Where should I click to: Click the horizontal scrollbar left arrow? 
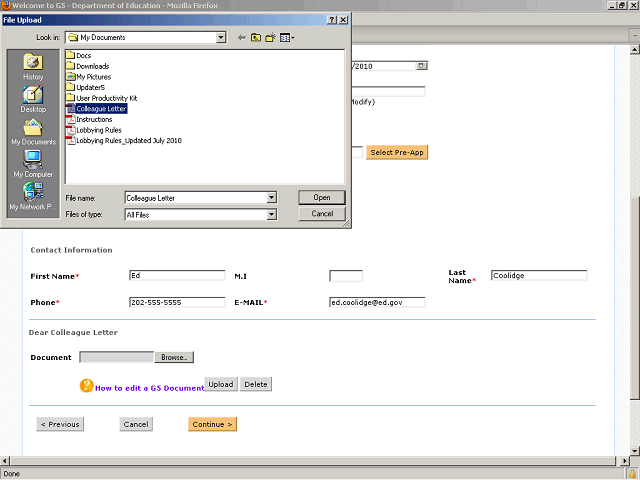[5, 461]
